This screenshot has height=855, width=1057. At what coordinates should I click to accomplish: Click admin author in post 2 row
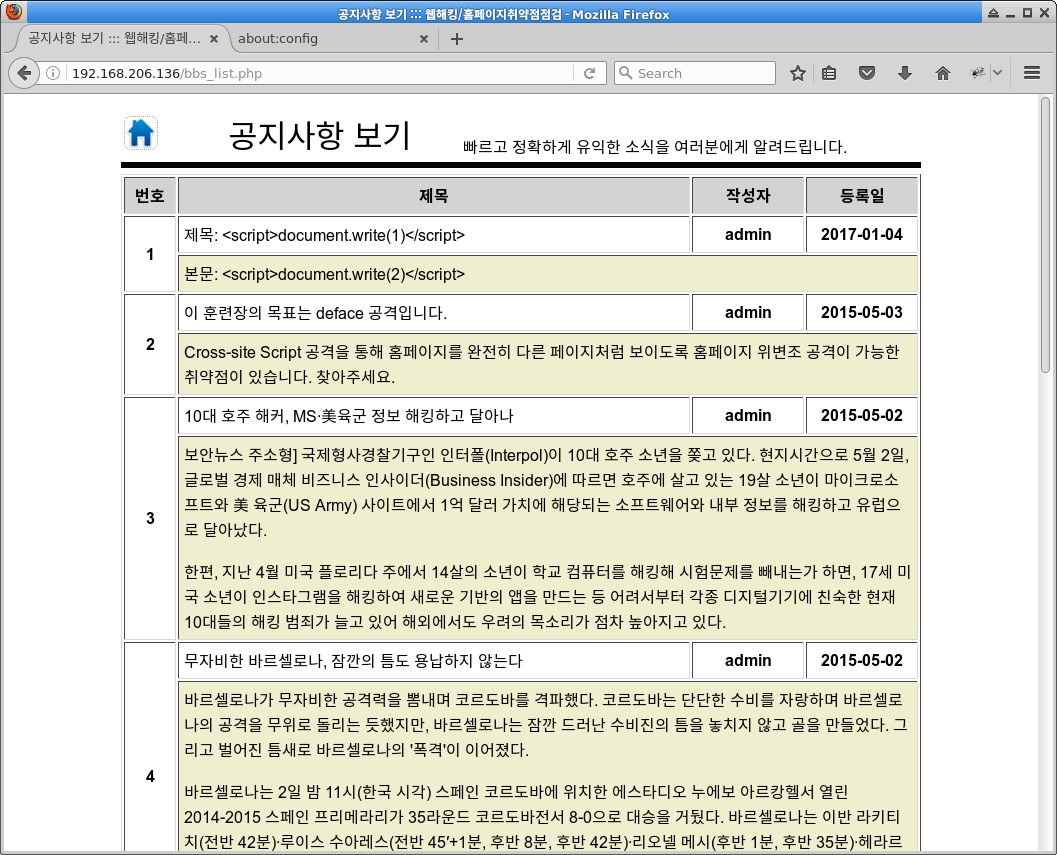point(748,312)
